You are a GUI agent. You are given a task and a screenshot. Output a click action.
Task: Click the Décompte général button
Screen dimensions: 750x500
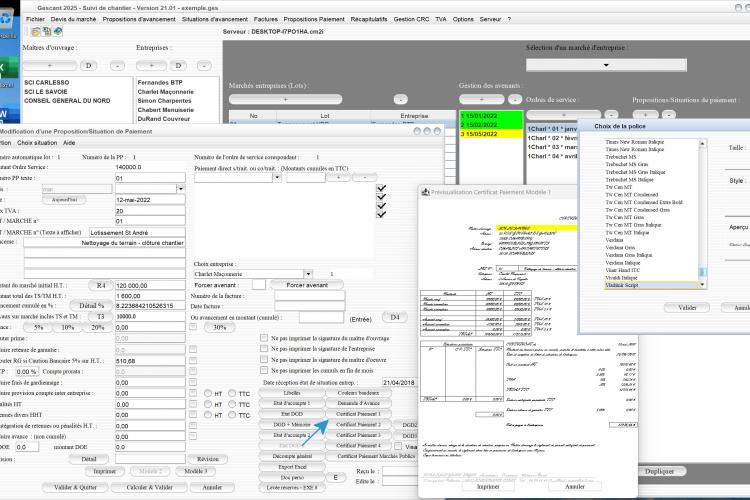coord(292,456)
